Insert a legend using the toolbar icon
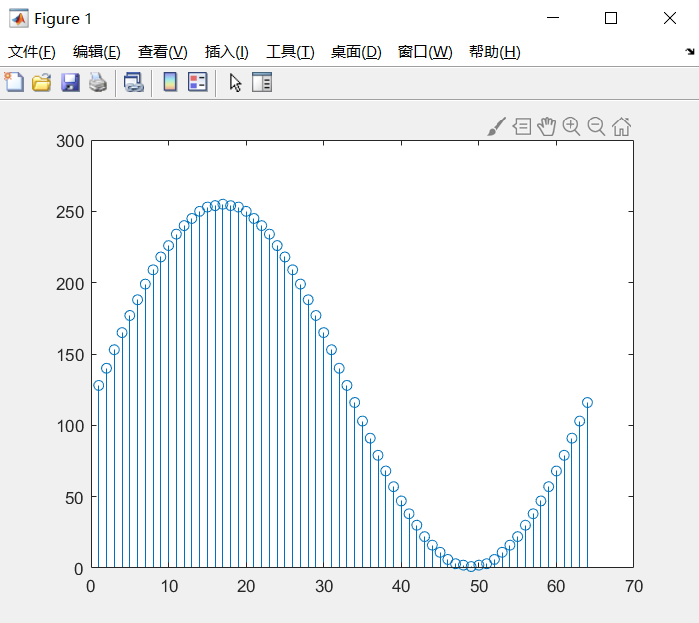Screen dimensions: 699x623 coord(197,82)
